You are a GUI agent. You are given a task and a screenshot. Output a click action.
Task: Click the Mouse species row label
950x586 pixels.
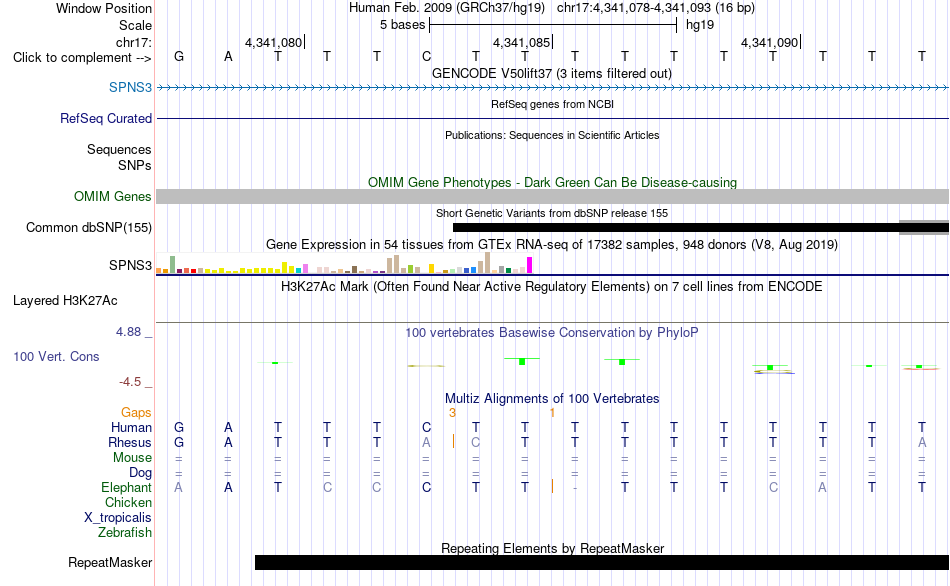(x=132, y=458)
